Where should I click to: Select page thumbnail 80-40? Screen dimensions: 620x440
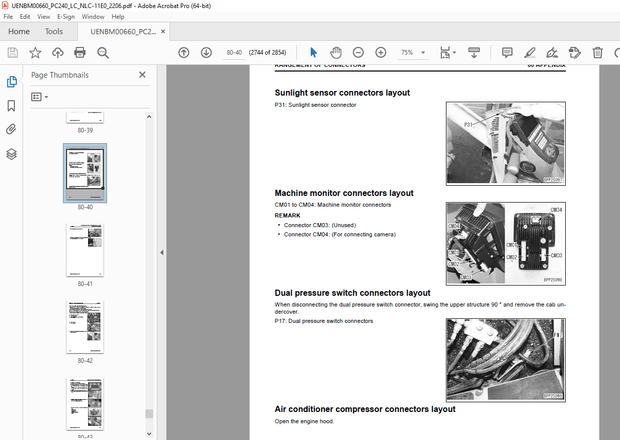click(85, 173)
